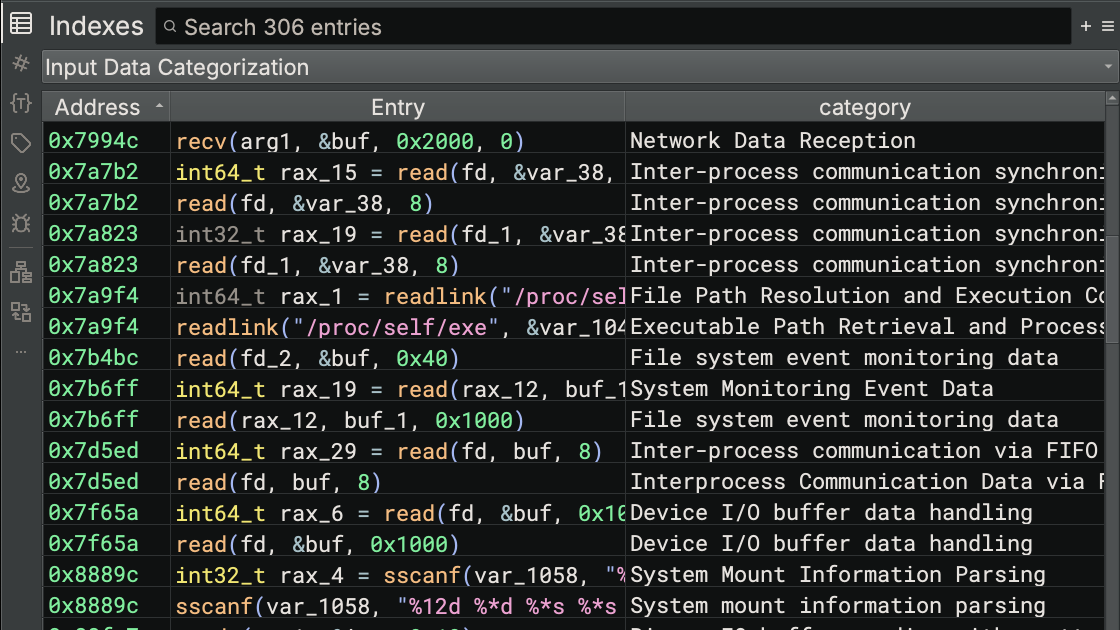Select int32_t rax_4 = sscanf entry
Screen dimensions: 1120x630
tap(399, 576)
